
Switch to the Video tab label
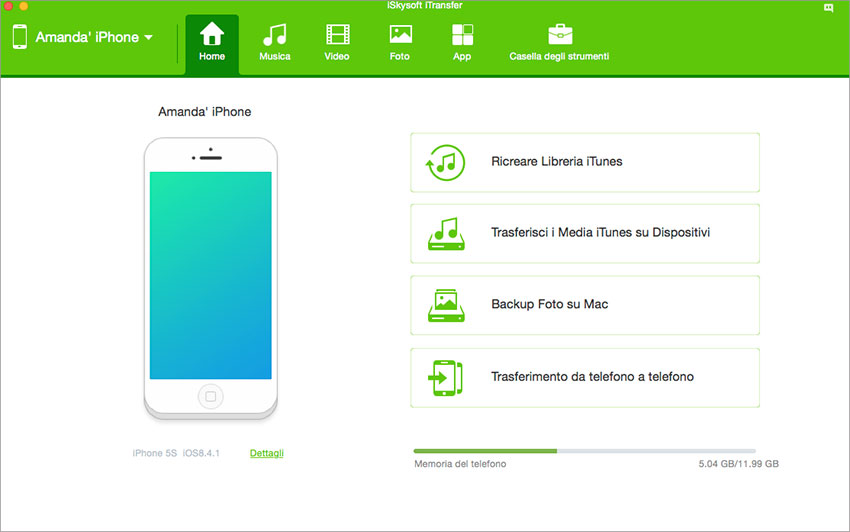[337, 56]
